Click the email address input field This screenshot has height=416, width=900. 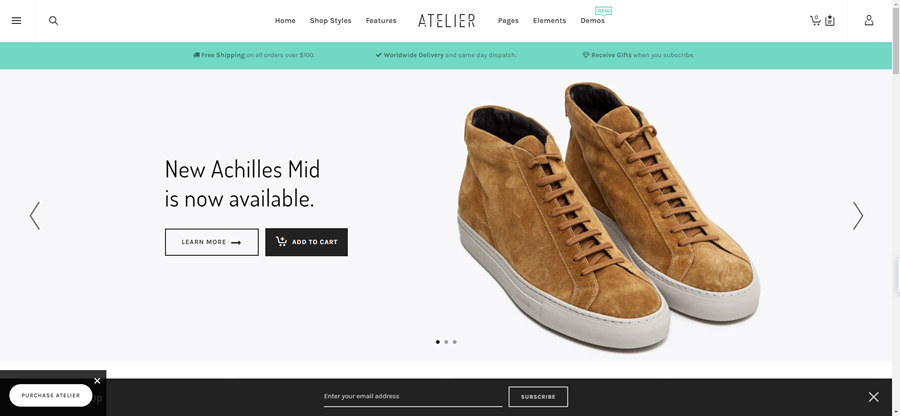tap(413, 396)
